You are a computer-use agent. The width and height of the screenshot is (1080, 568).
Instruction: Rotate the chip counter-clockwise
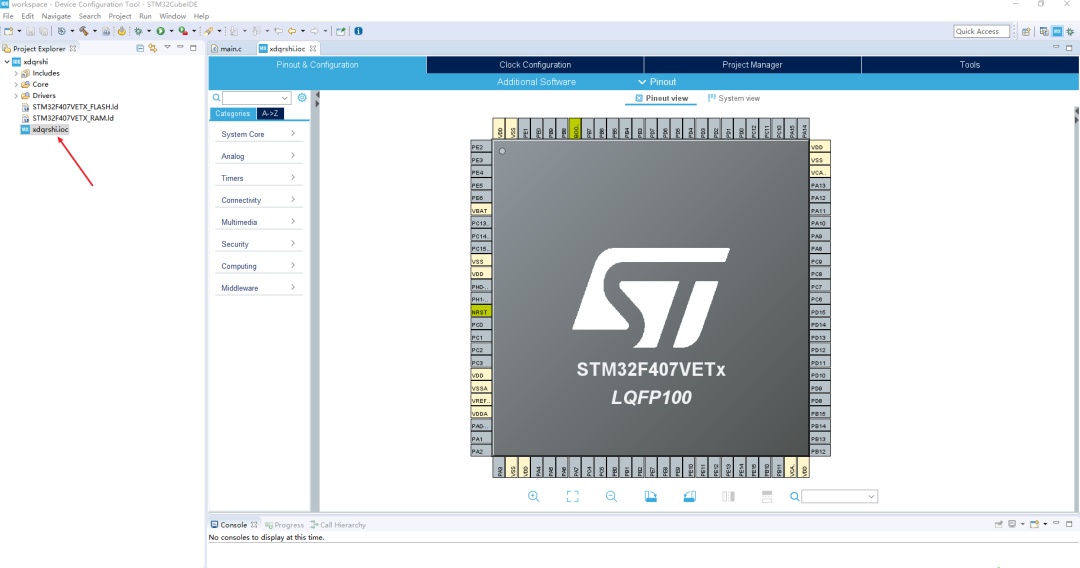[x=689, y=496]
